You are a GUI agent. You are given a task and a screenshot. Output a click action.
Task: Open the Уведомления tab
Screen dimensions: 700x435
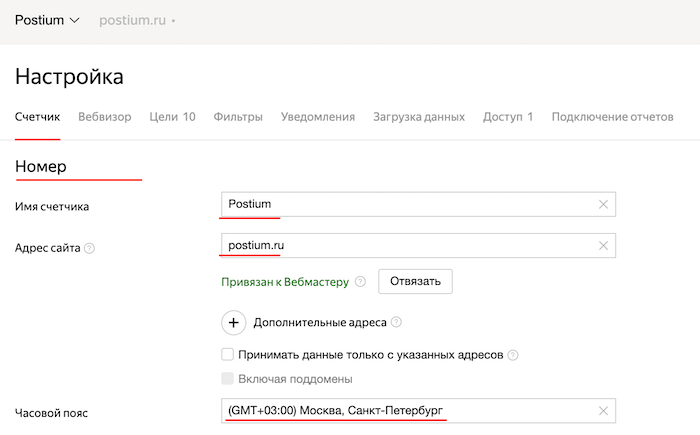click(318, 117)
